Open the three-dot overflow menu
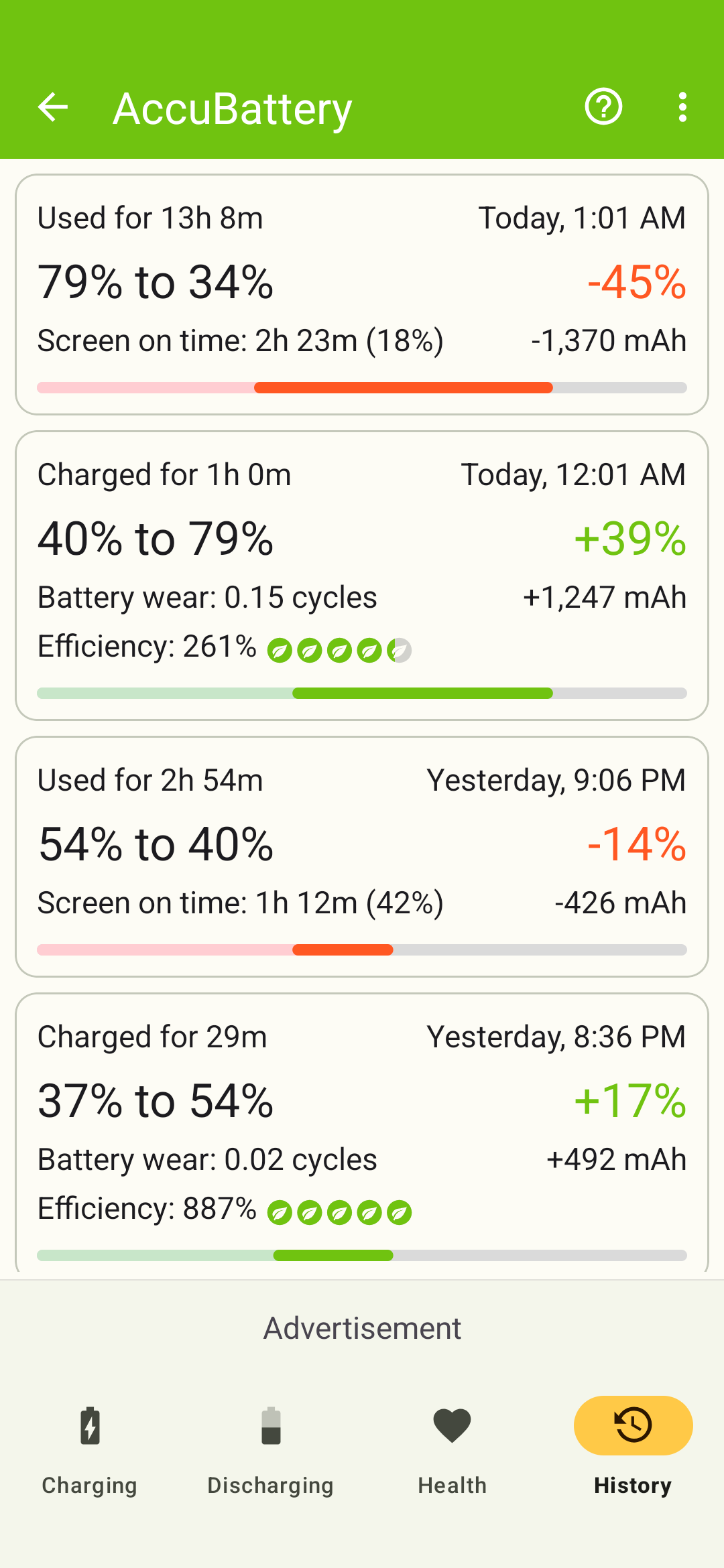 682,107
